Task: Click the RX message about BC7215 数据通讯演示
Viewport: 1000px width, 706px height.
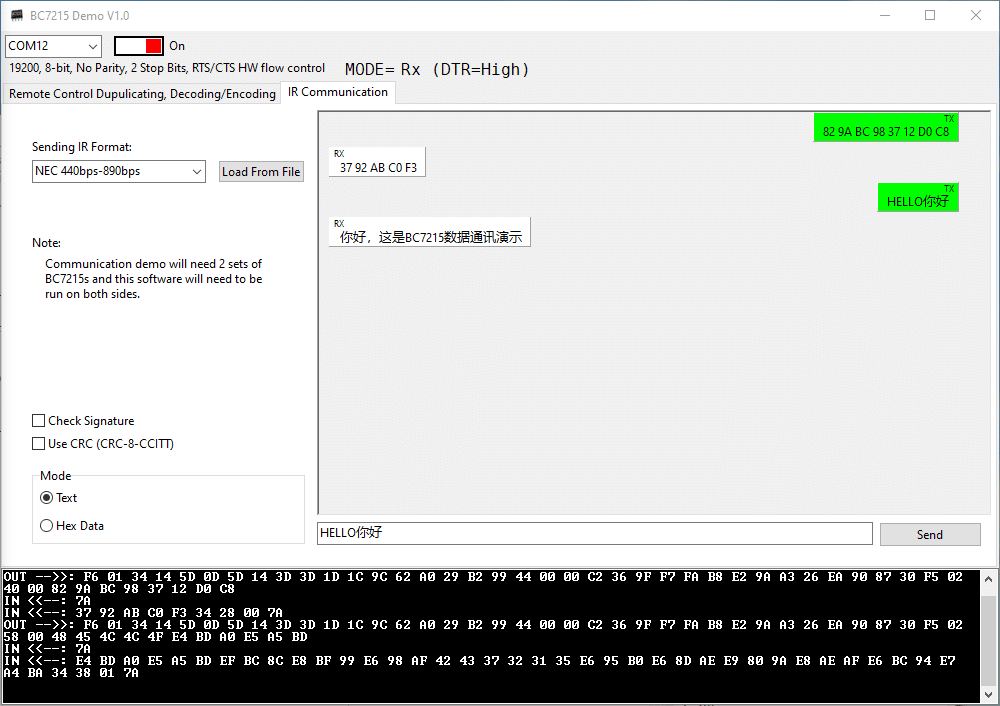Action: (429, 232)
